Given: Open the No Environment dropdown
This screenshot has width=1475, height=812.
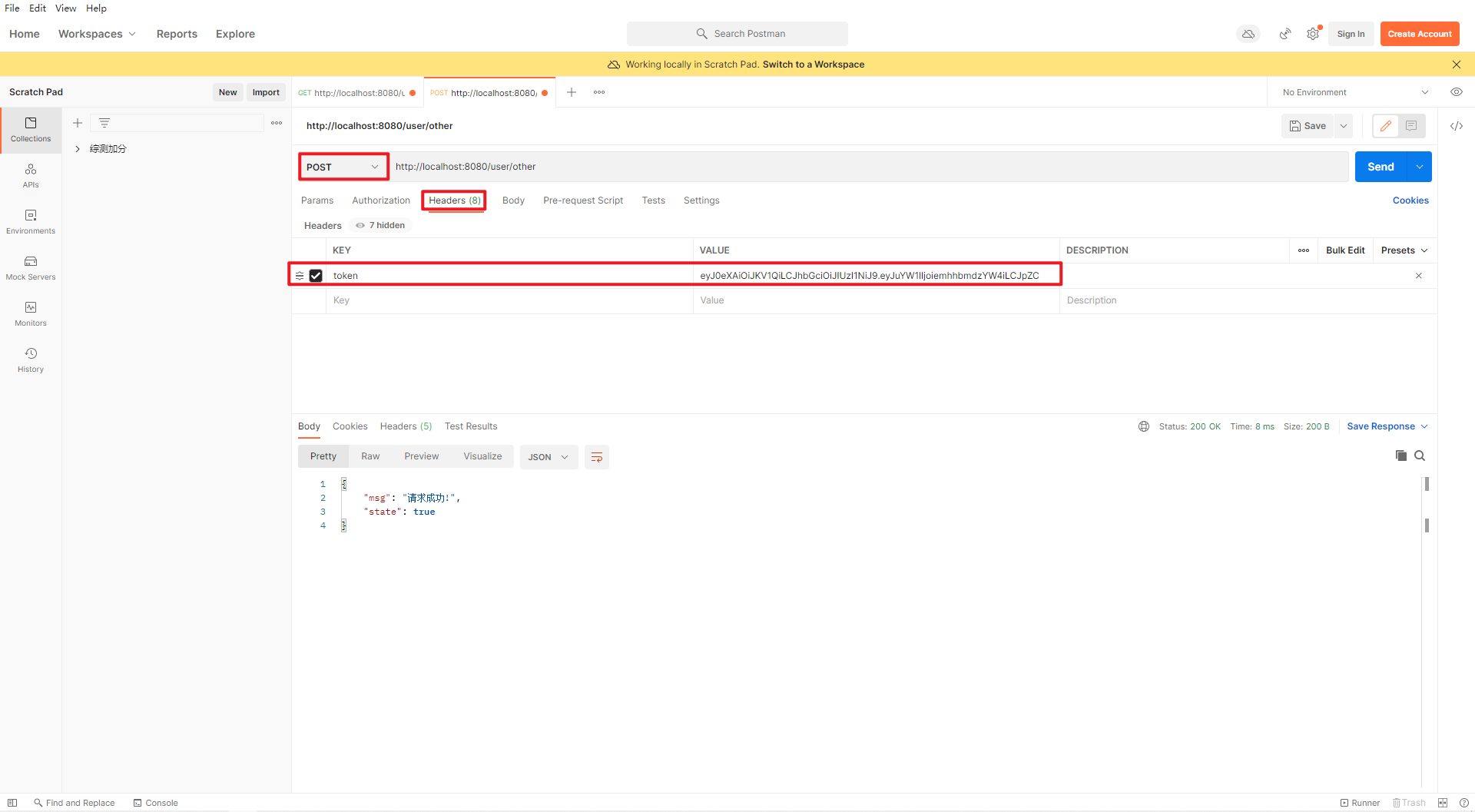Looking at the screenshot, I should [x=1354, y=92].
